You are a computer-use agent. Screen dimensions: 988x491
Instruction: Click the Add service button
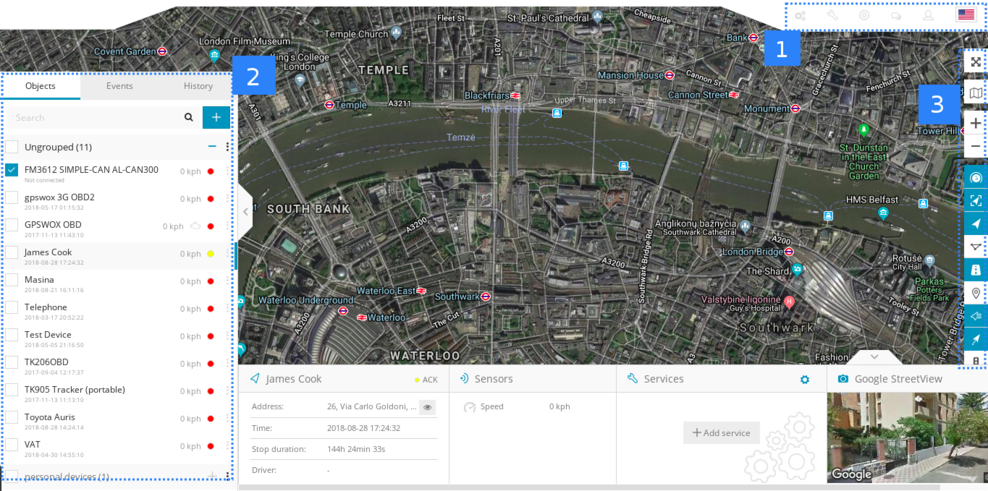(x=721, y=433)
